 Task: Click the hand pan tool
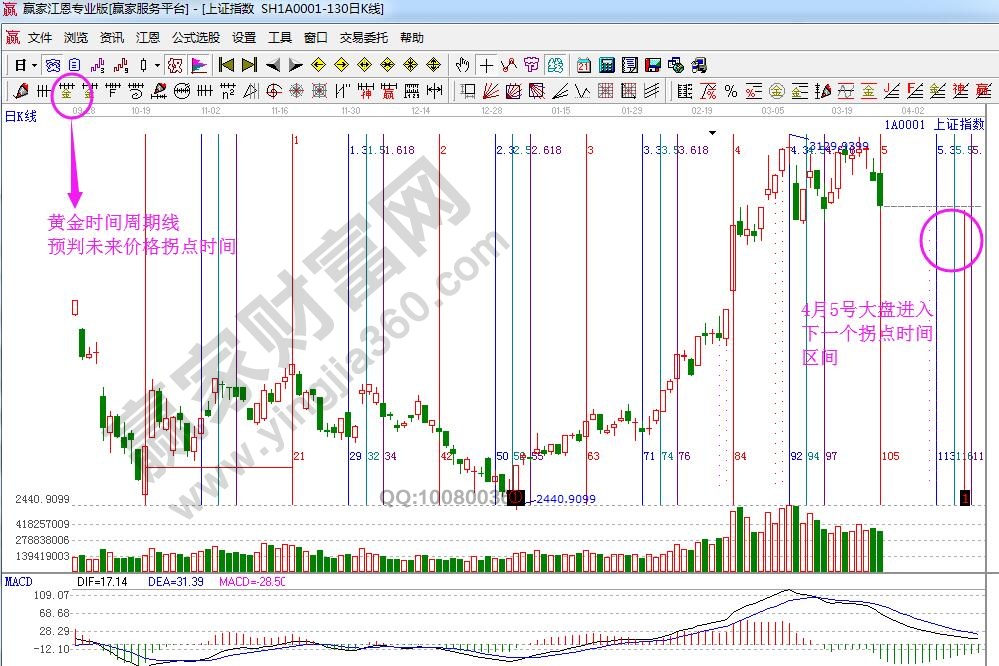(x=462, y=65)
